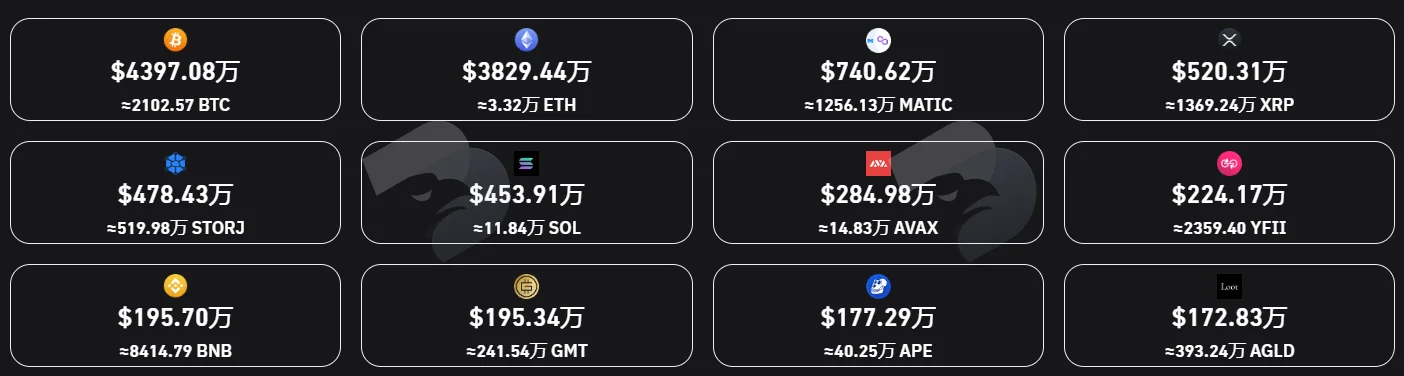Click the blue APE icon
1404x376 pixels.
pos(878,287)
